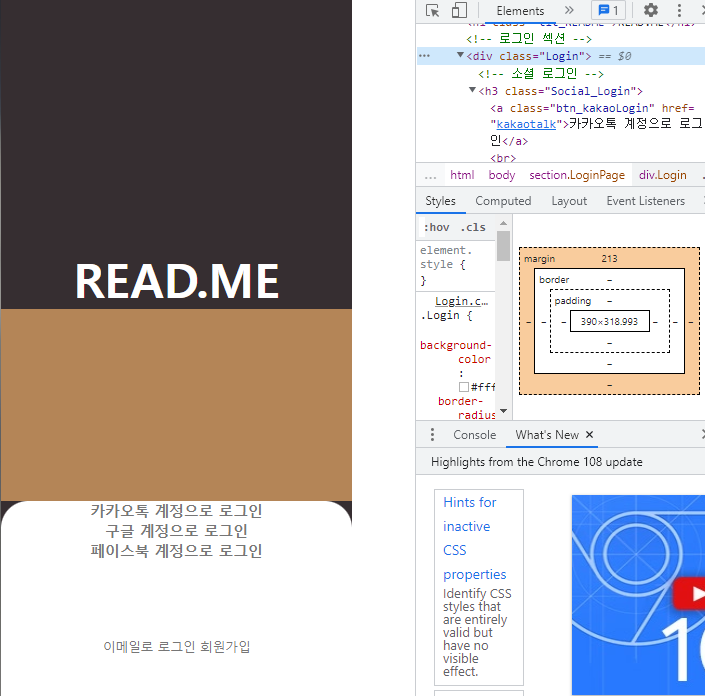
Task: Select the html breadcrumb
Action: pyautogui.click(x=462, y=175)
